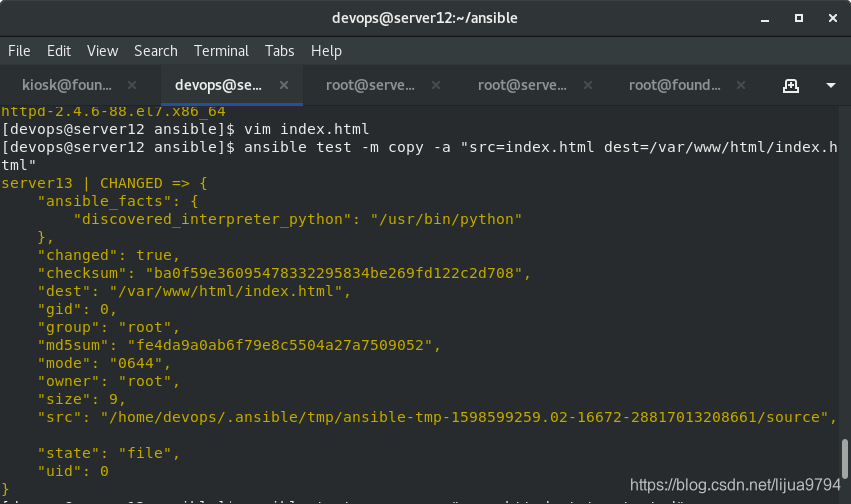Close the terminal window
This screenshot has width=851, height=504.
click(x=833, y=18)
